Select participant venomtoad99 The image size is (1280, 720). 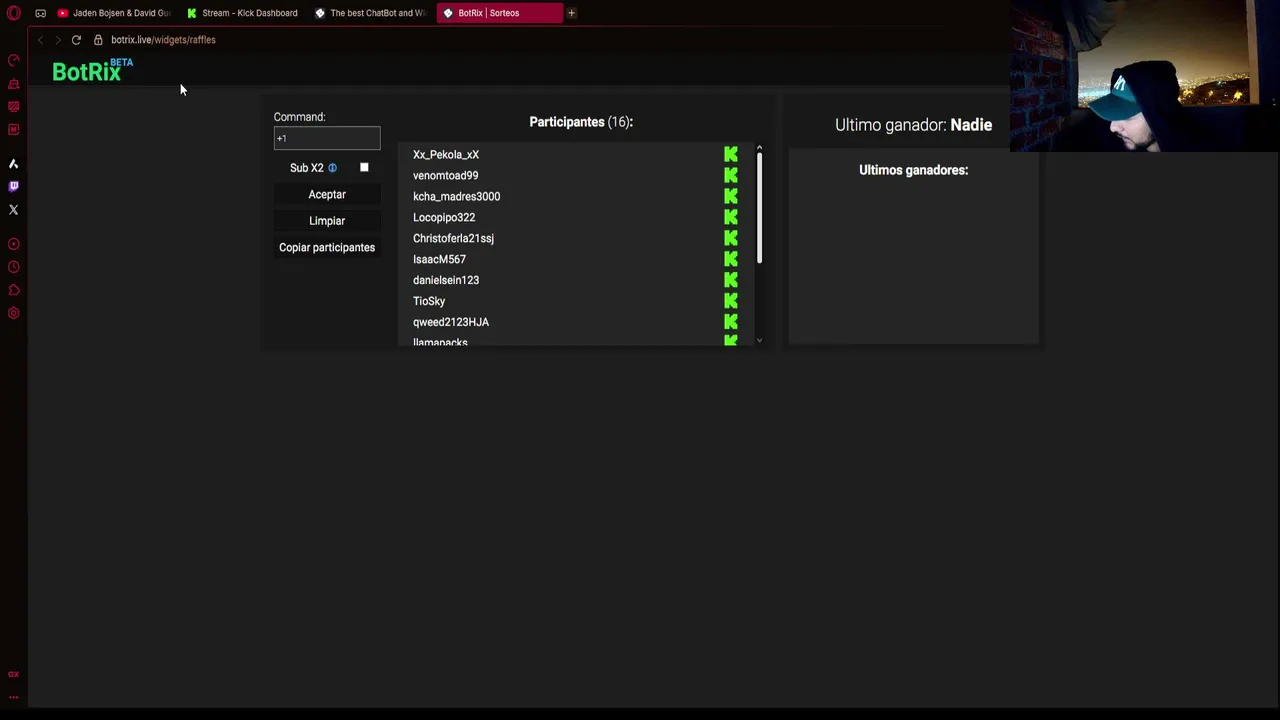click(446, 176)
